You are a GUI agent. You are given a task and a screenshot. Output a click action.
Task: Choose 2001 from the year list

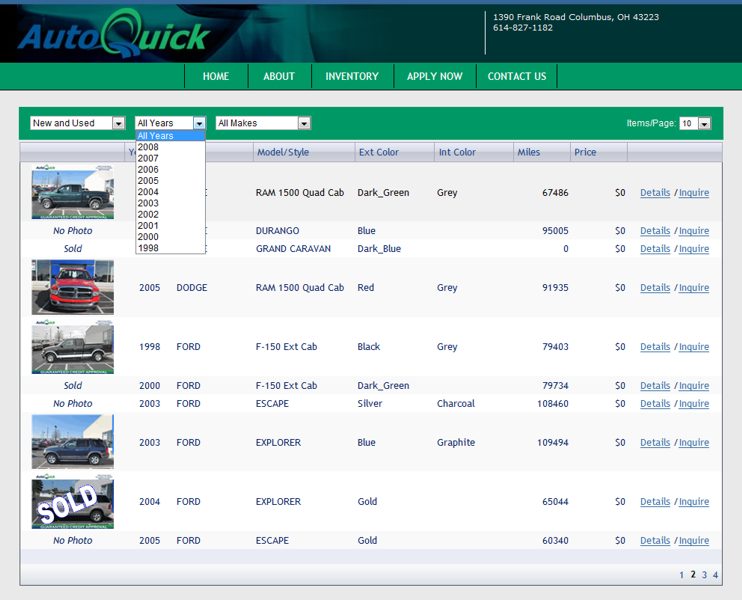pos(170,226)
